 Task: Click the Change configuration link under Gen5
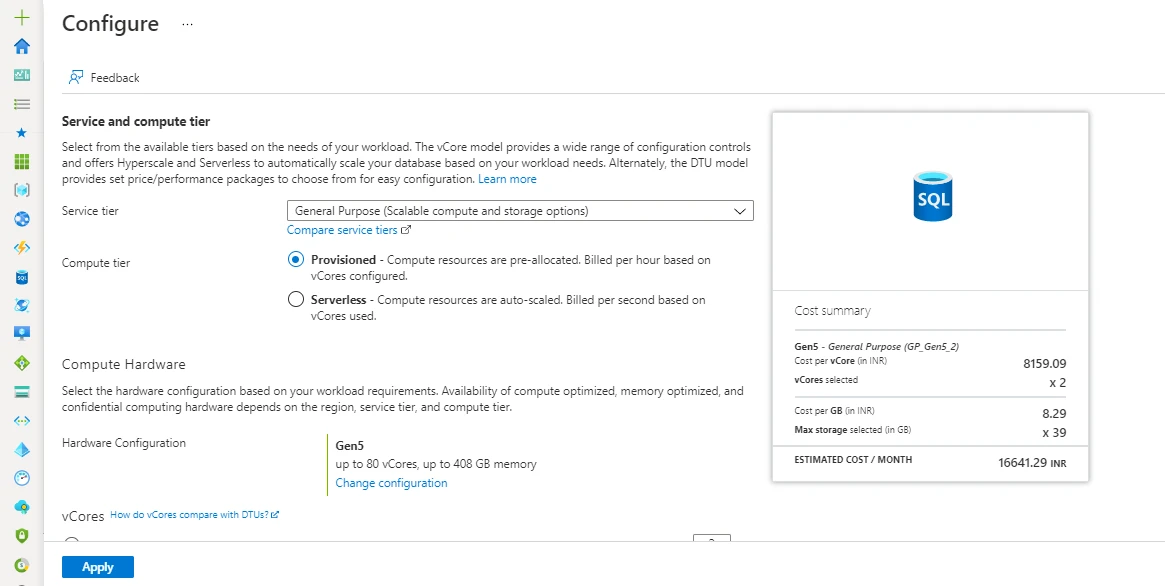(x=390, y=482)
